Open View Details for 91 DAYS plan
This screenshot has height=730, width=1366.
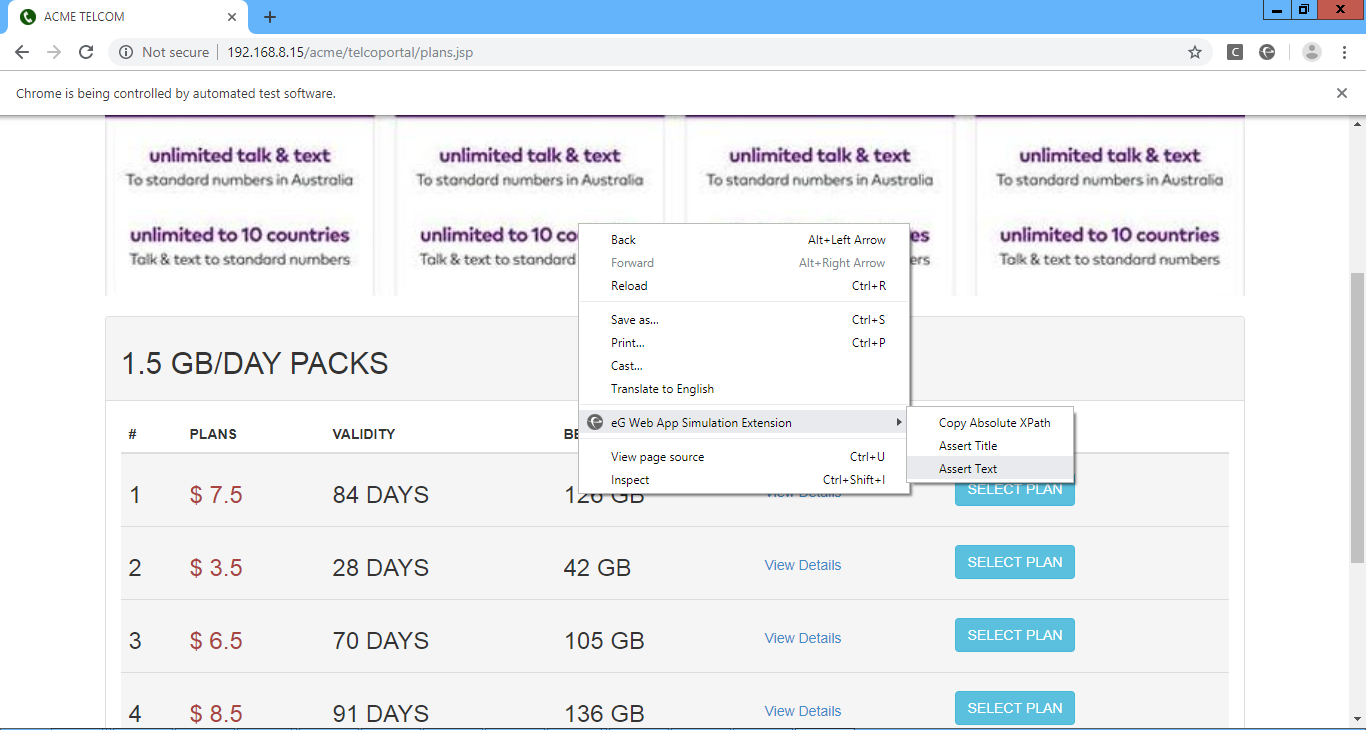[x=803, y=711]
